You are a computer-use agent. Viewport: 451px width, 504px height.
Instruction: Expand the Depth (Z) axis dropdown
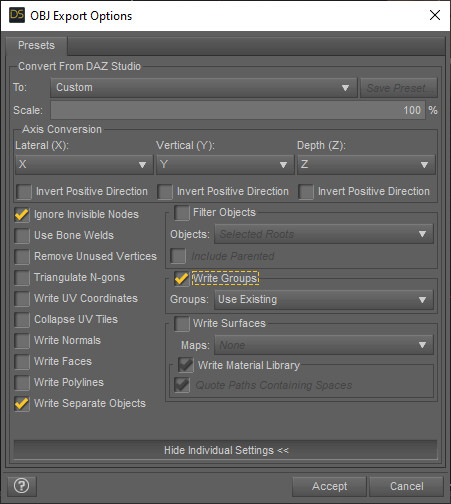[366, 164]
